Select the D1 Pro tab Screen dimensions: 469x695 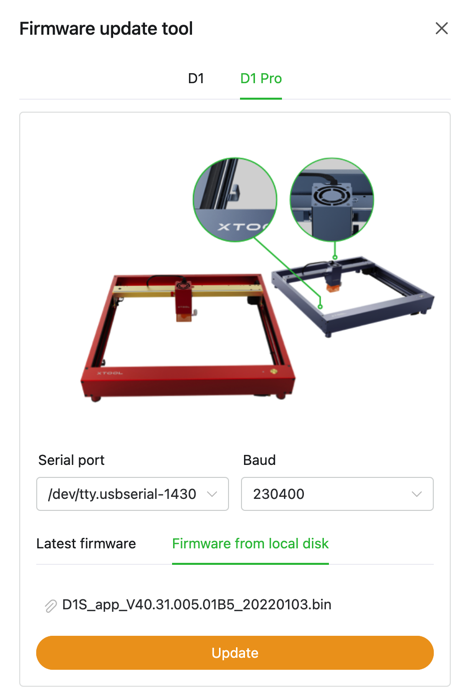(261, 78)
